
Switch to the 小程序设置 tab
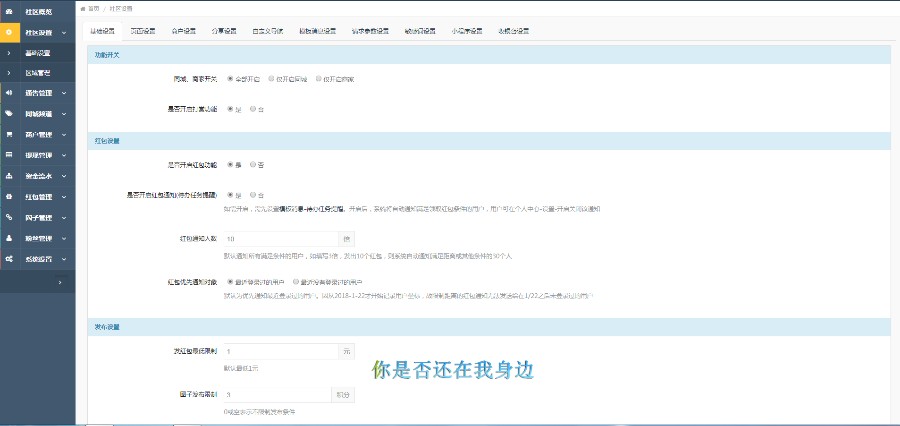point(467,31)
